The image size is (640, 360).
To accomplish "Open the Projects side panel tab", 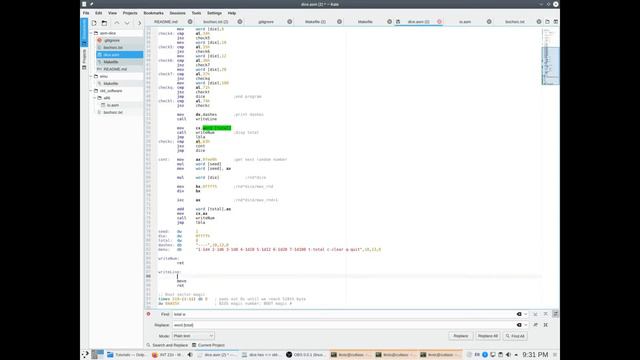I will pos(84,60).
